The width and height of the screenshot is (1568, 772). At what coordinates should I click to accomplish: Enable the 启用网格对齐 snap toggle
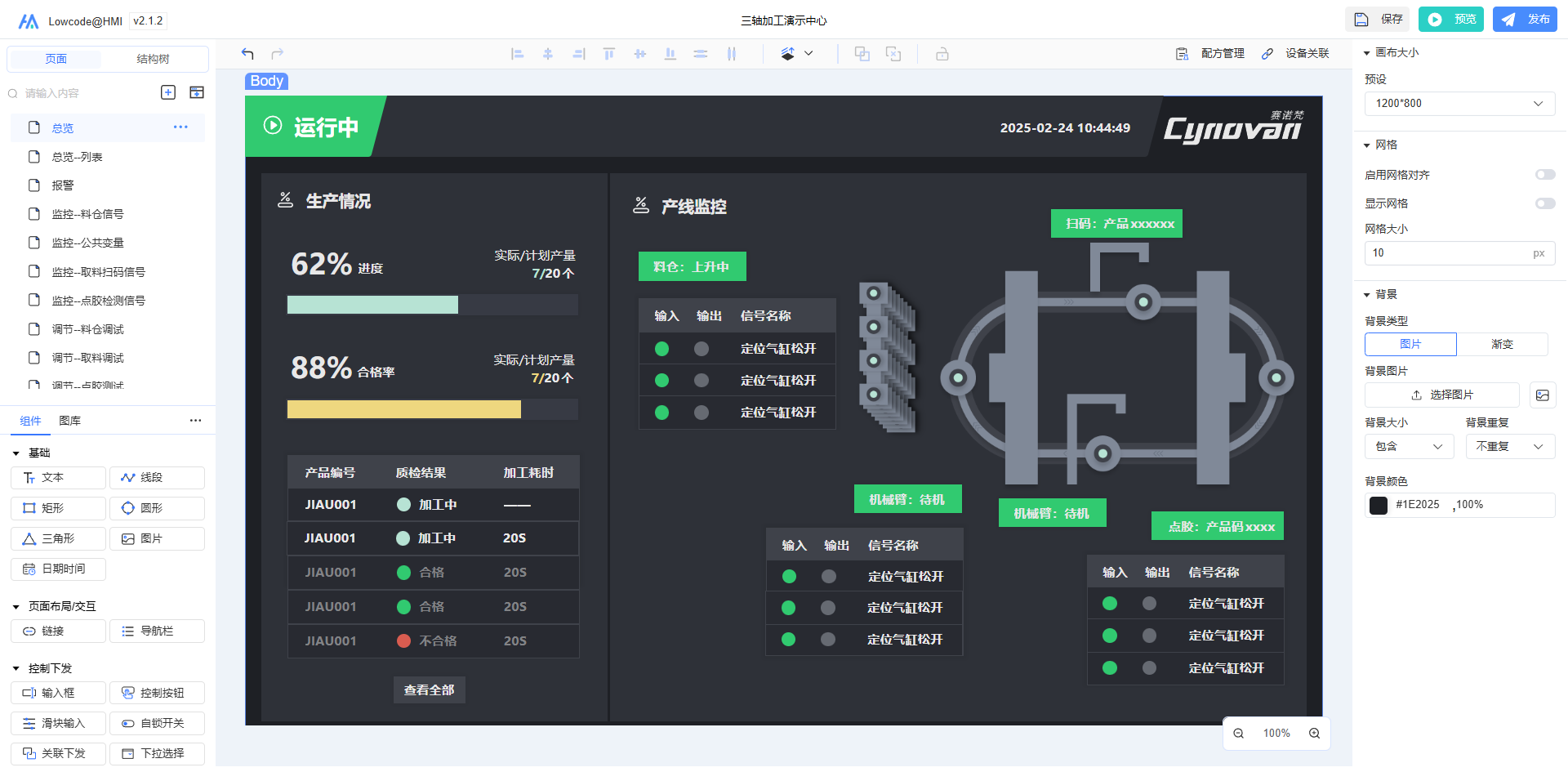(x=1544, y=175)
